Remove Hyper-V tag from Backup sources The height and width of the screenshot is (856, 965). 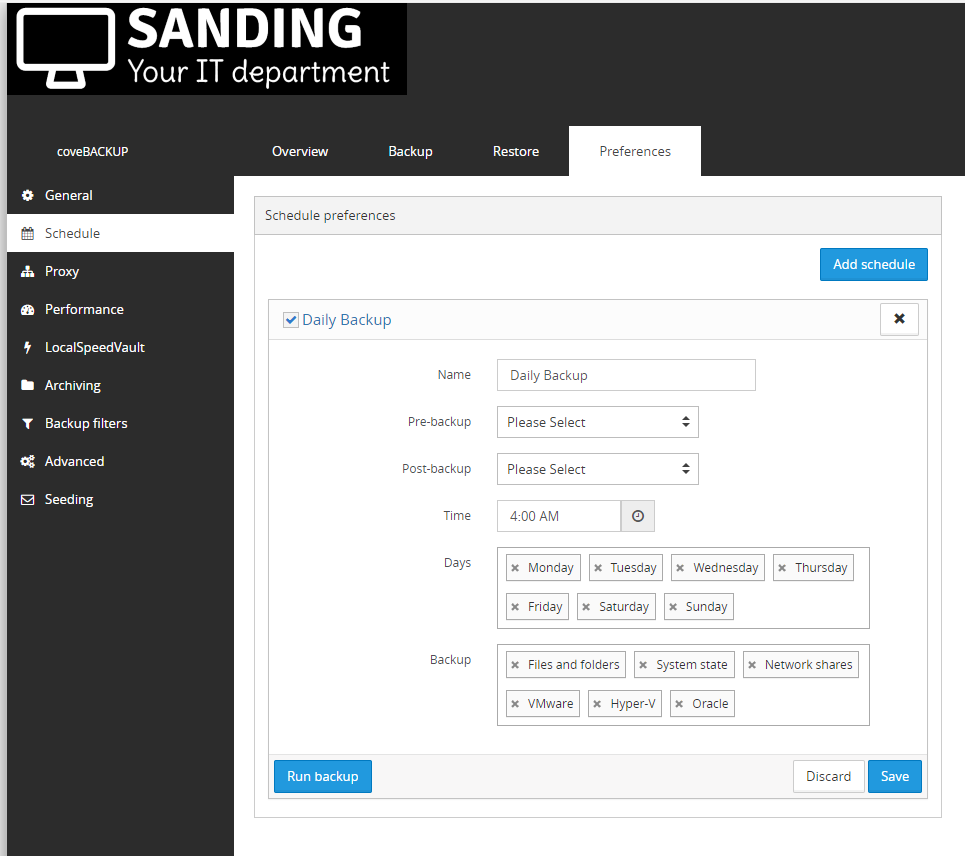tap(598, 704)
